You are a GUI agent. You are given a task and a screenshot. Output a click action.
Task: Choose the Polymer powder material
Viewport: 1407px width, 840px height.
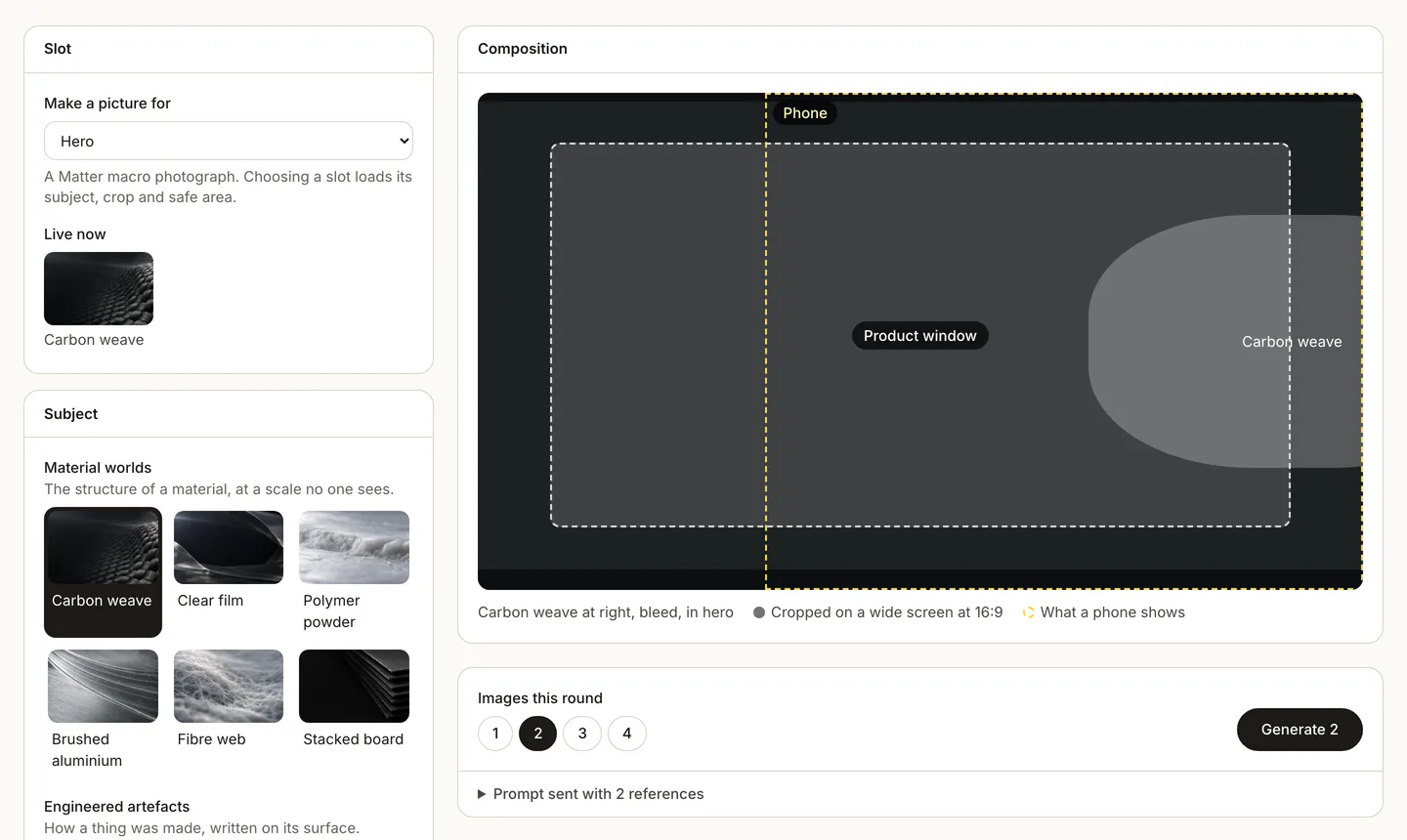[354, 572]
